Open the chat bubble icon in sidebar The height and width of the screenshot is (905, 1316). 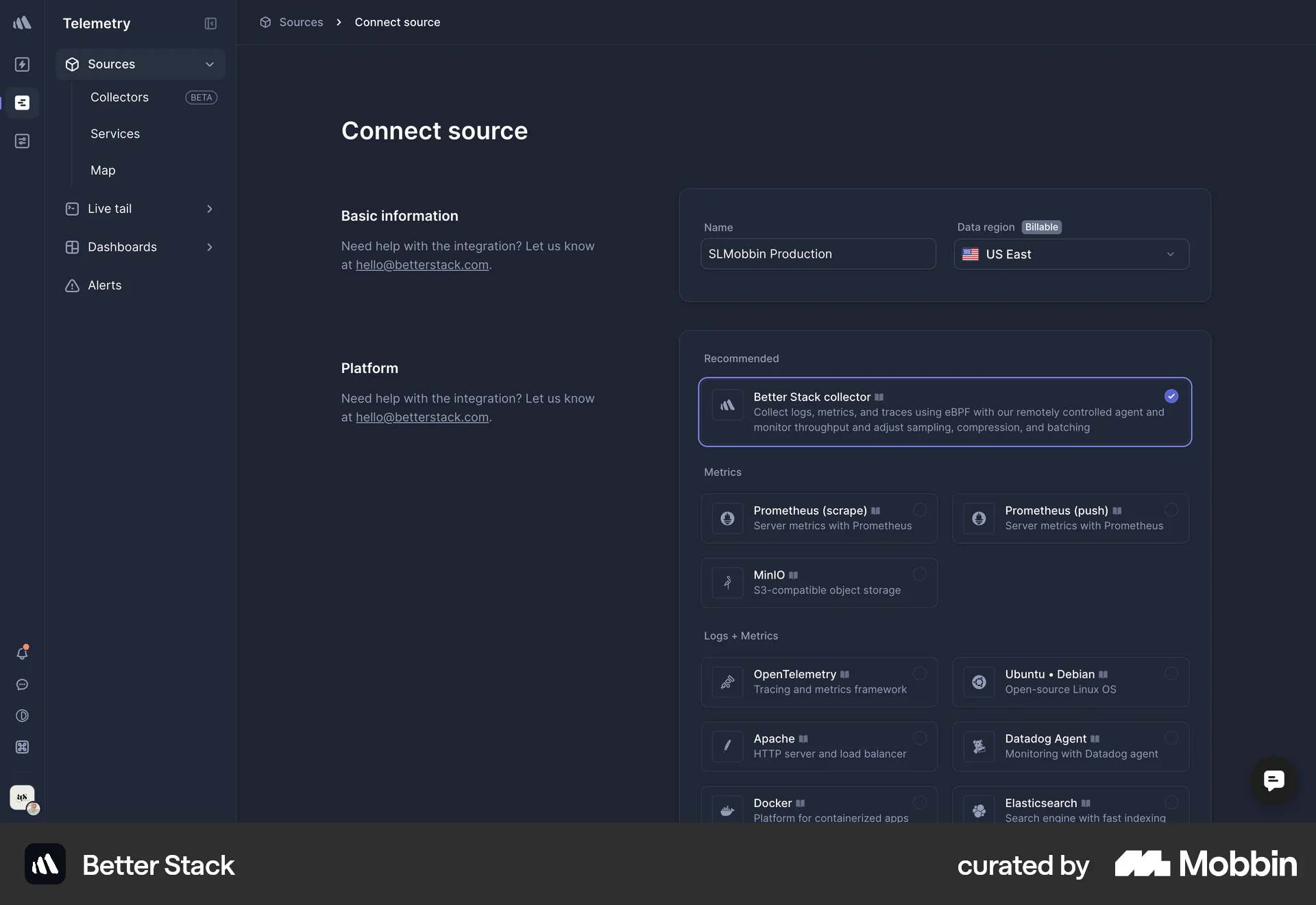pos(23,685)
